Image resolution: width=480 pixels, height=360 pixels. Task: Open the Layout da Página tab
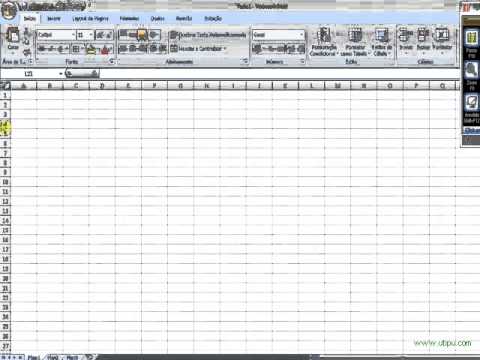tap(90, 19)
